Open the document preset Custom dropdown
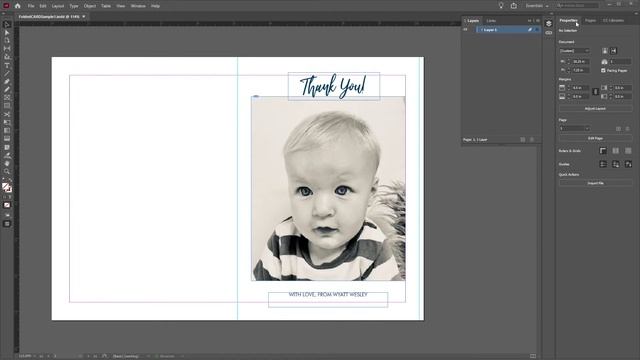The height and width of the screenshot is (360, 640). click(x=574, y=51)
